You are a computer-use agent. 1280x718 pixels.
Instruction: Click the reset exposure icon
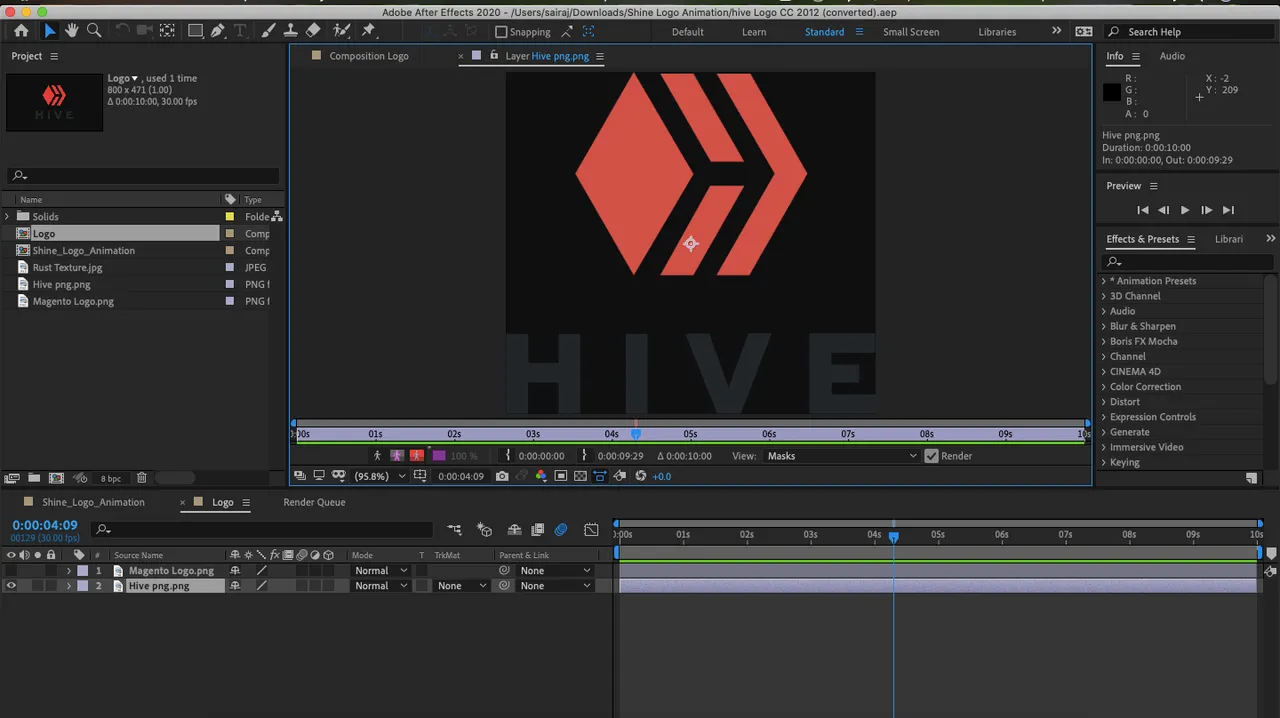(x=641, y=476)
